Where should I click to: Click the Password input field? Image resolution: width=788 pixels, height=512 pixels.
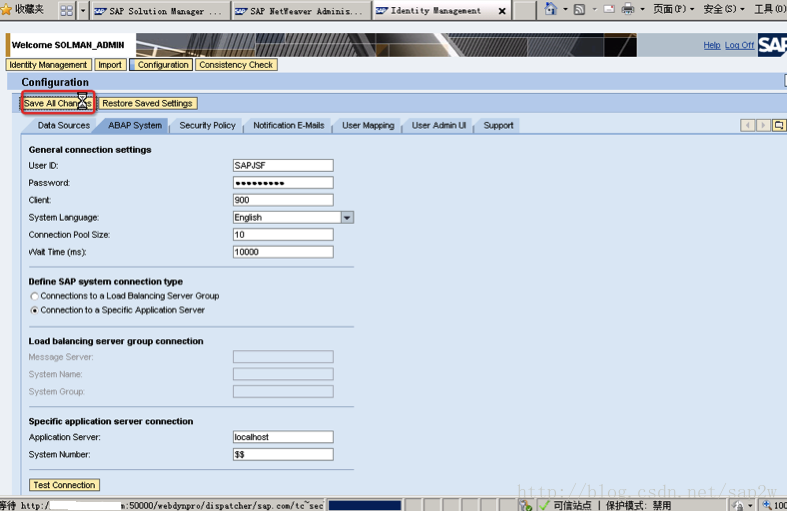283,183
